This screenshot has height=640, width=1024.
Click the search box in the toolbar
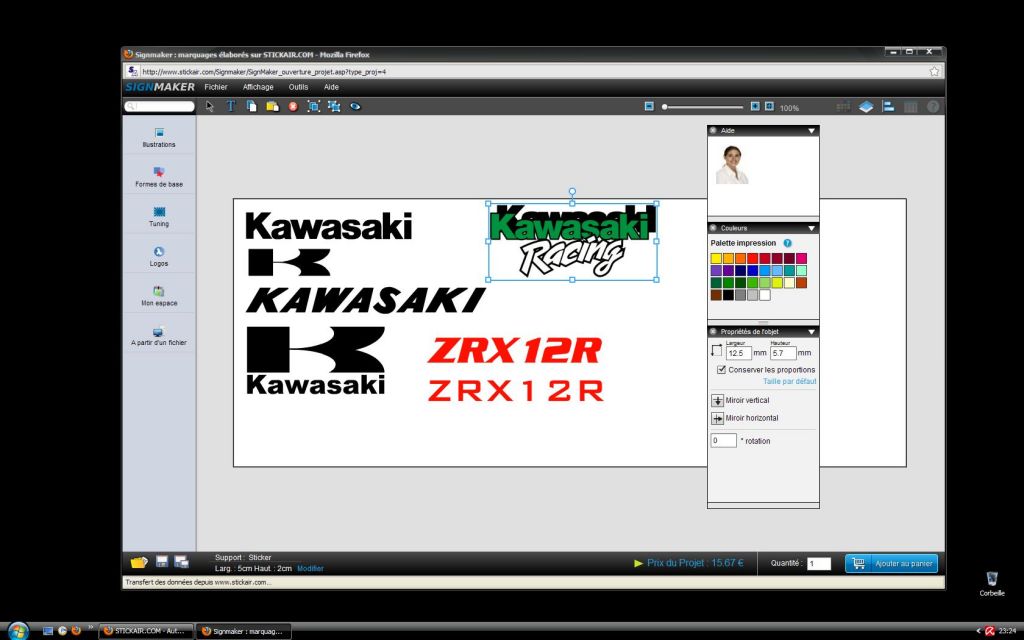point(159,106)
